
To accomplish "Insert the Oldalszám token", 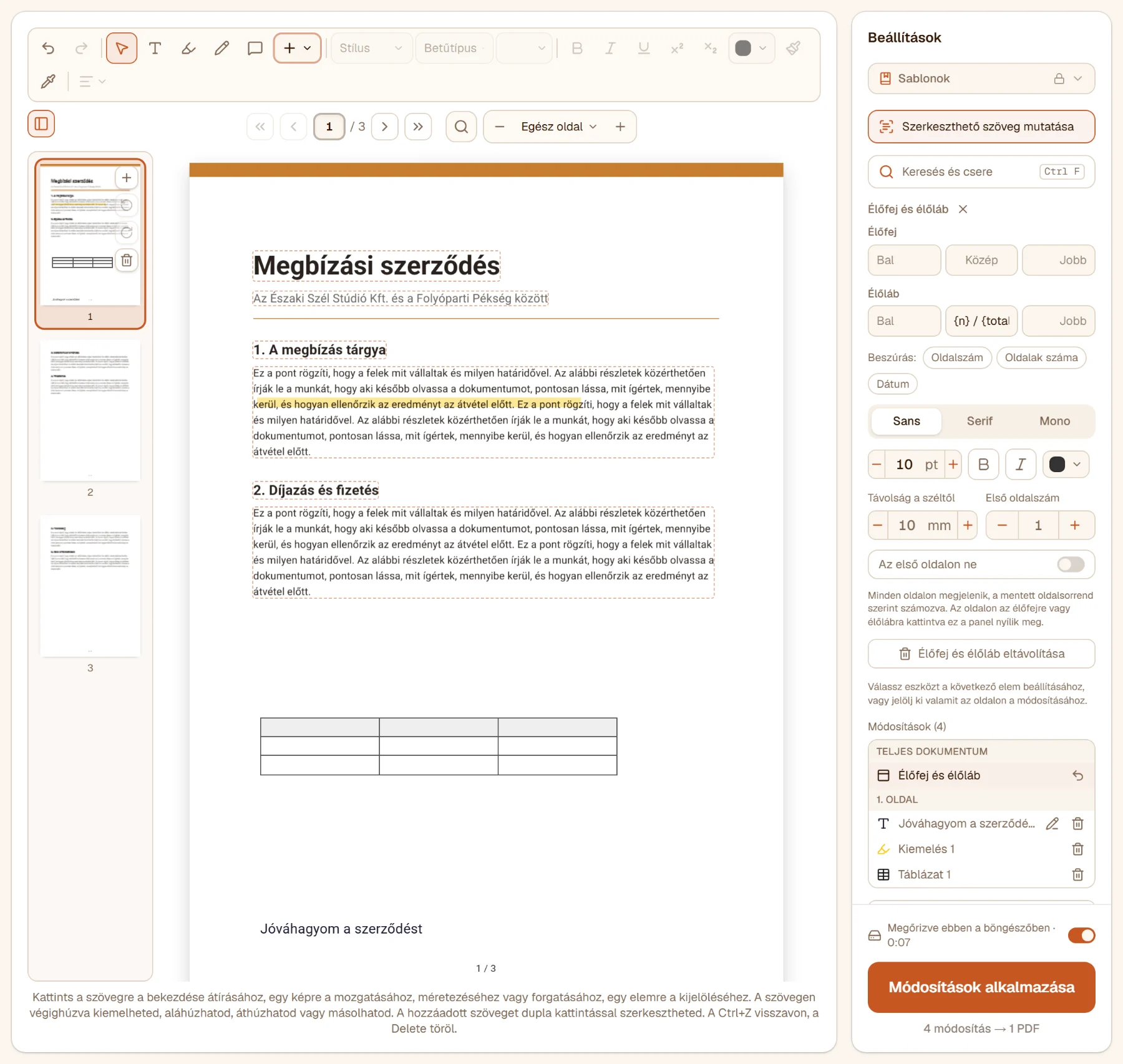I will (x=956, y=357).
